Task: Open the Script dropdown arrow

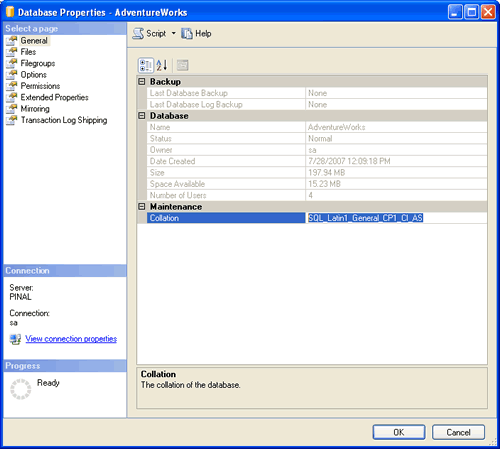Action: pyautogui.click(x=173, y=33)
